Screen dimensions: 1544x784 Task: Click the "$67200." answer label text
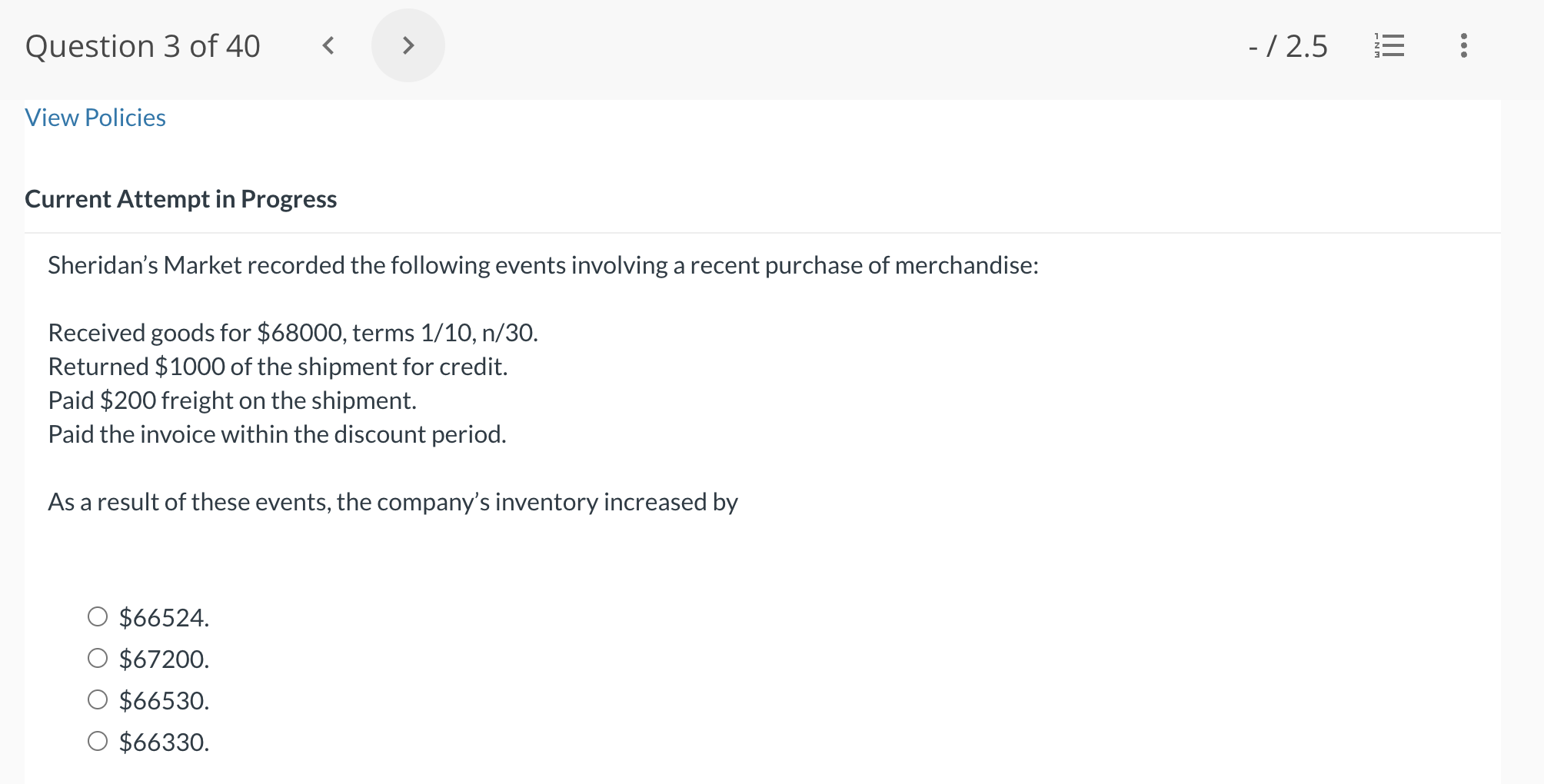[164, 659]
